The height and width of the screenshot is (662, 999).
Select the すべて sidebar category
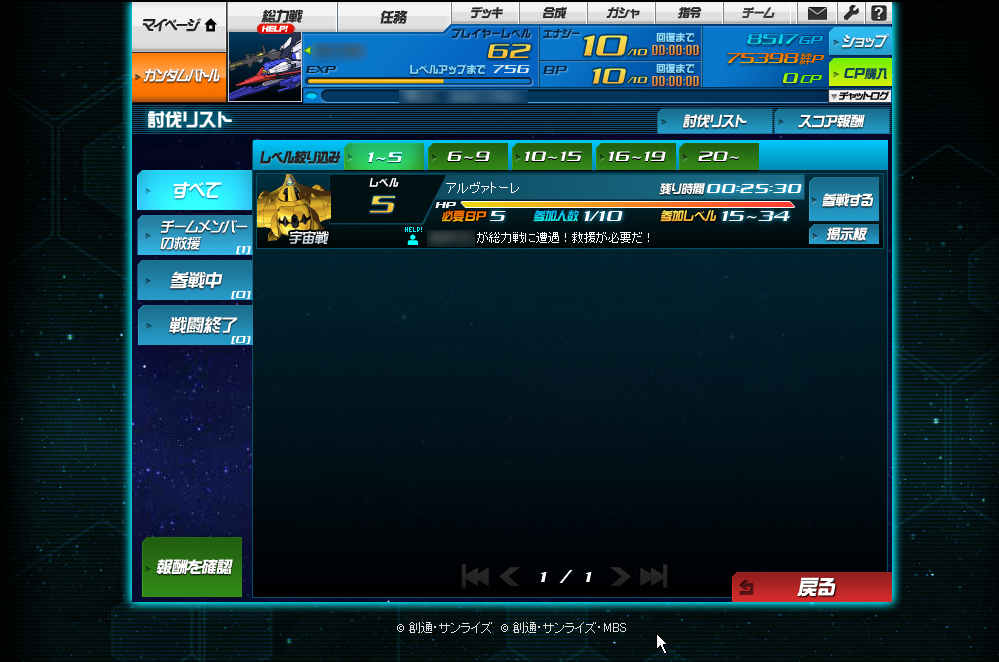[x=195, y=190]
